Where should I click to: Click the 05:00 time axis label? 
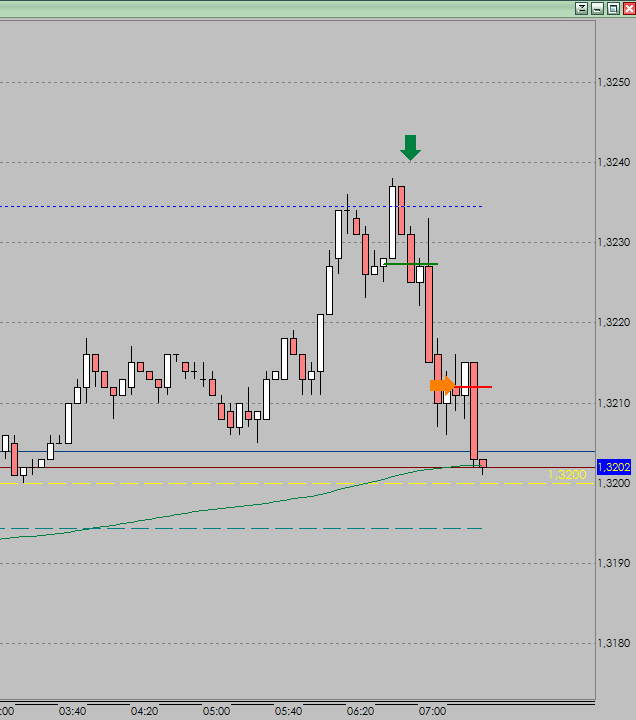coord(216,711)
